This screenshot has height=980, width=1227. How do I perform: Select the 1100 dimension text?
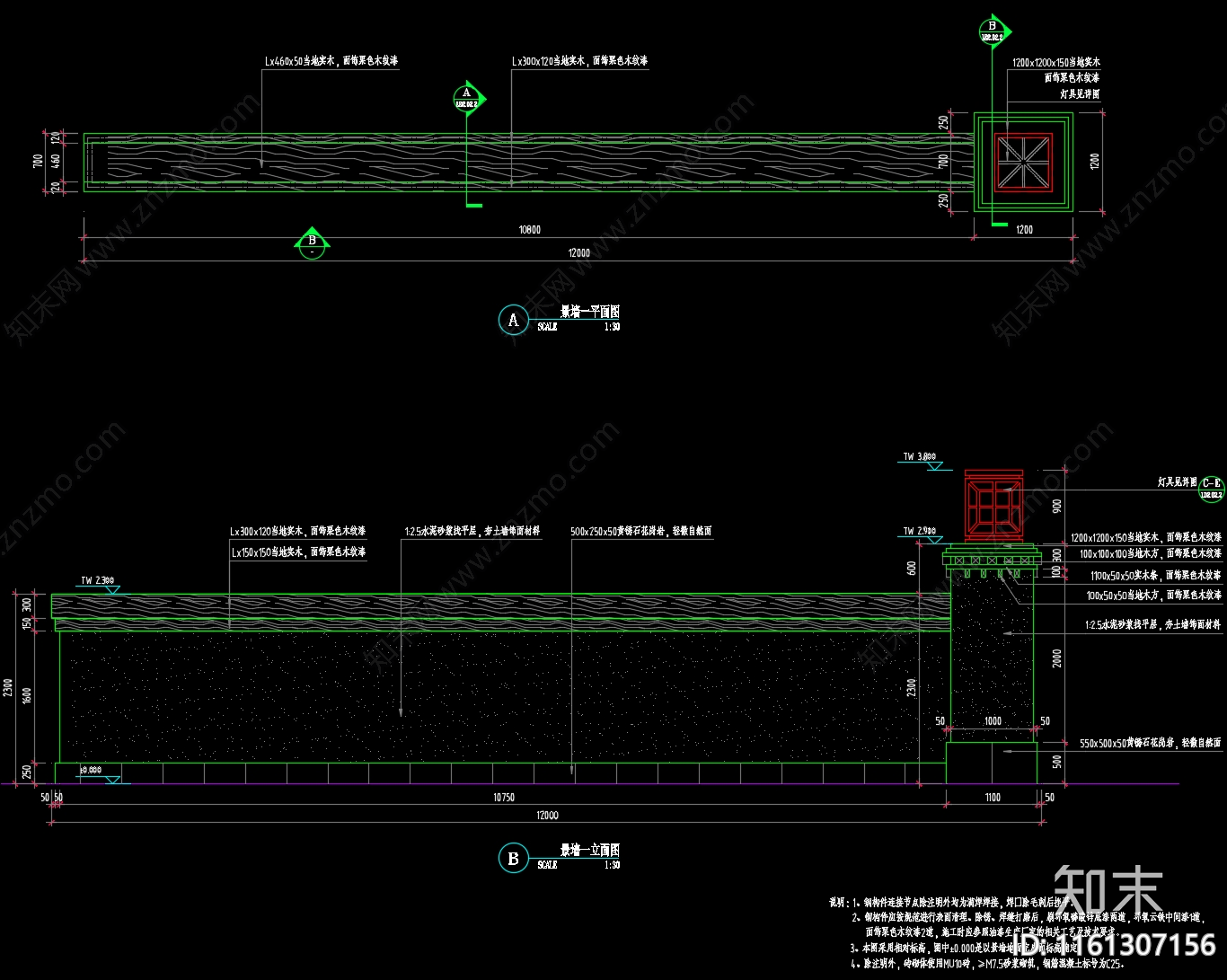pyautogui.click(x=993, y=798)
